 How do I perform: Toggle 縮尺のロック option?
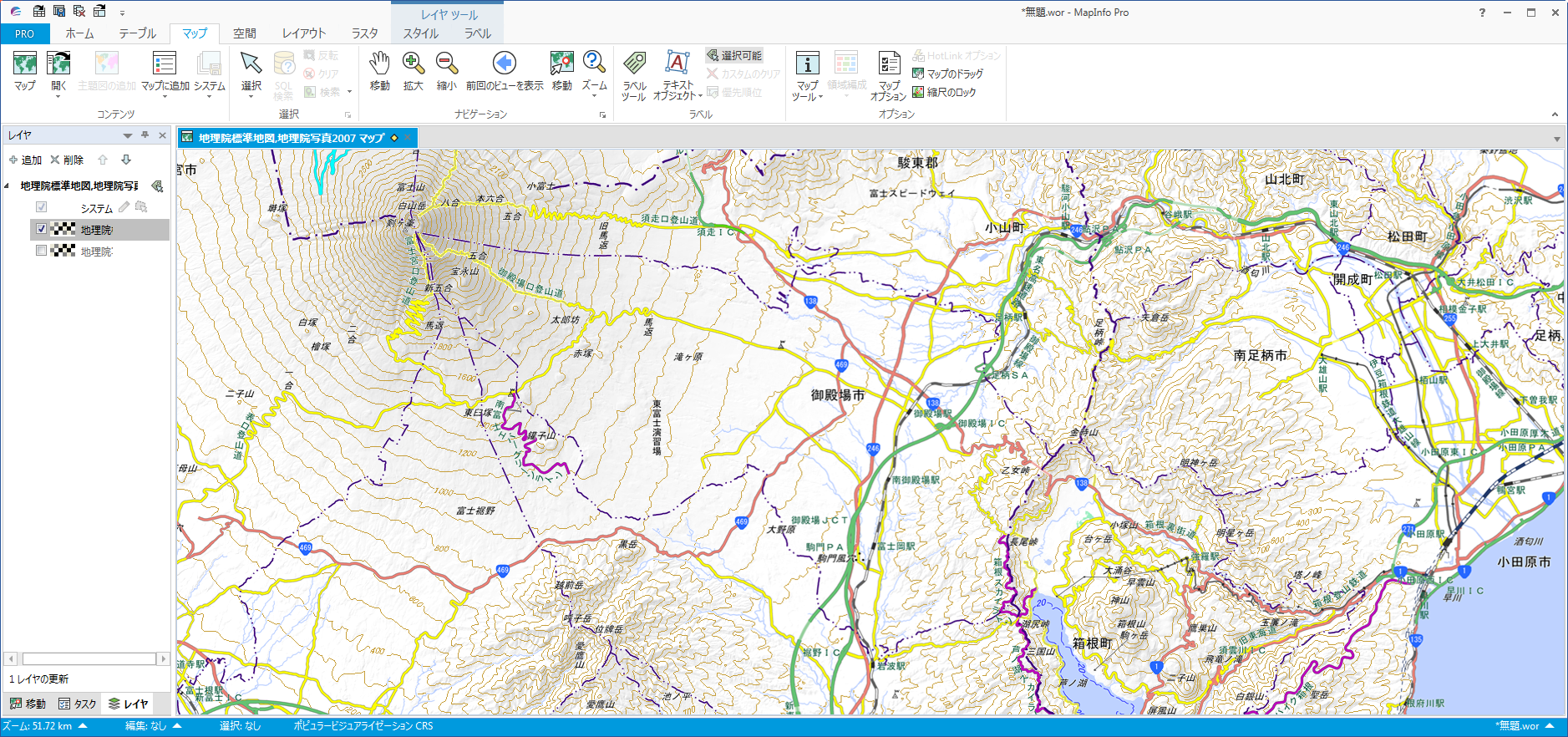(944, 92)
